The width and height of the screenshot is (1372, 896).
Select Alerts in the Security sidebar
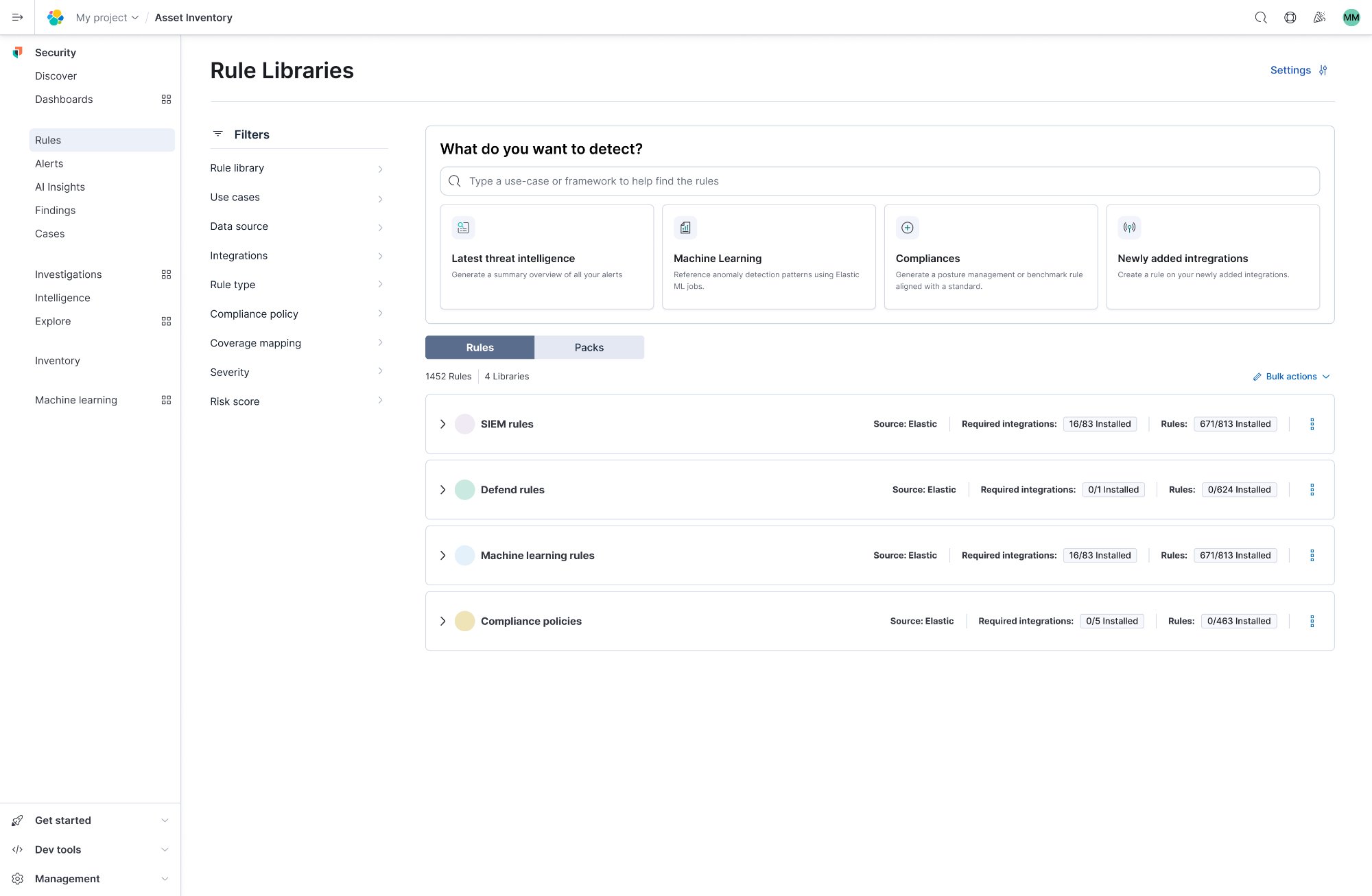(x=49, y=163)
